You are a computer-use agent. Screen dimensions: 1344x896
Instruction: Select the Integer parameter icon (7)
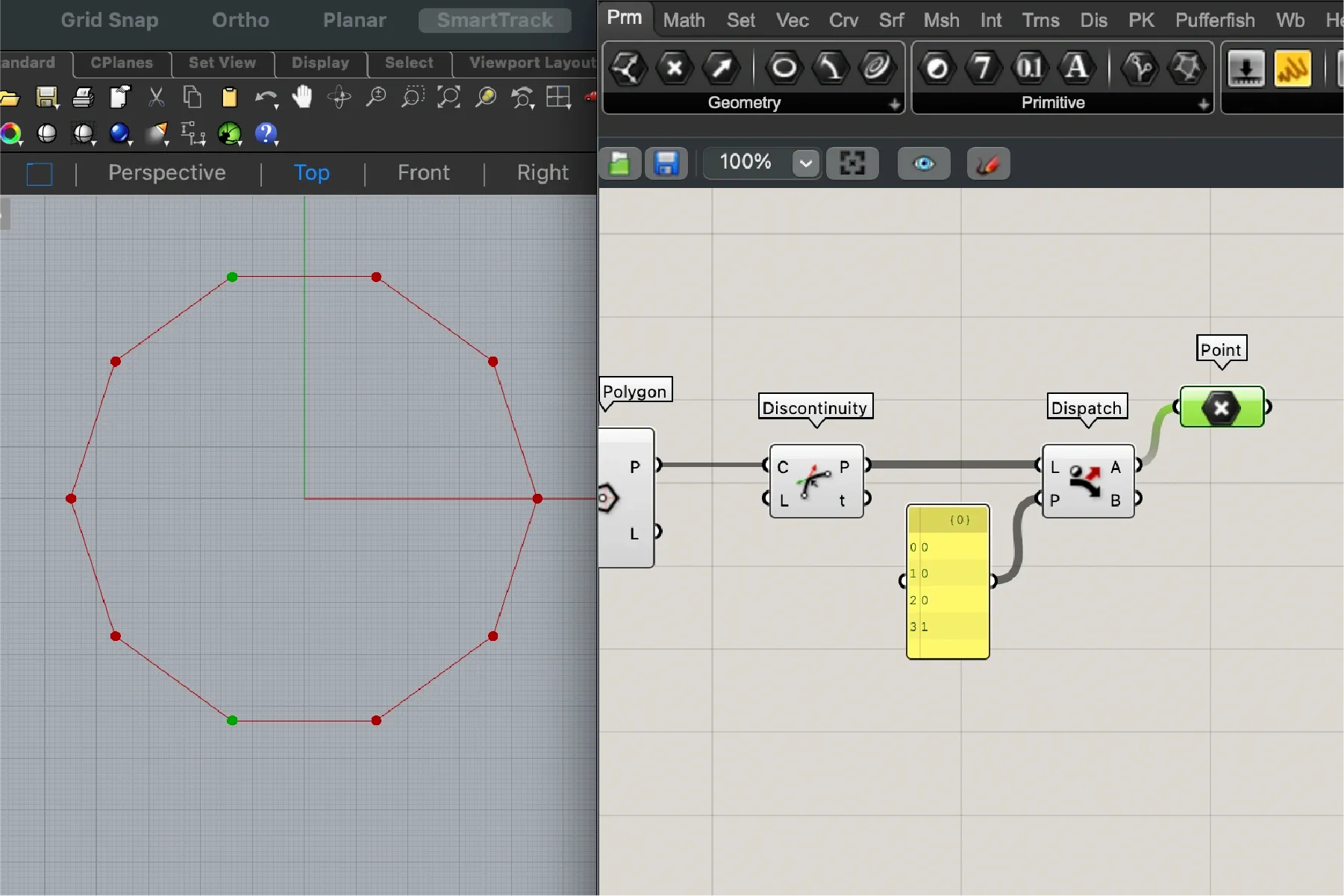point(983,68)
